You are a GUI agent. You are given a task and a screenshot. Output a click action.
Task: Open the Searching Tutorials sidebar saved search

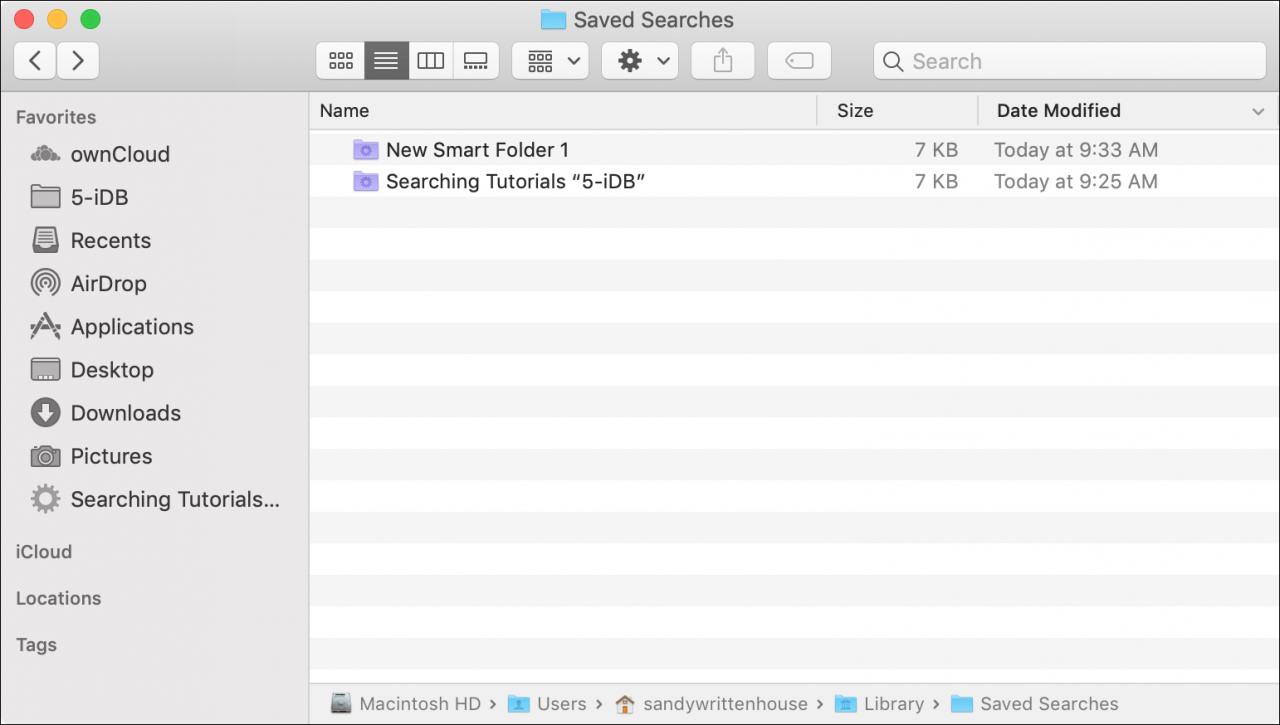(x=174, y=499)
